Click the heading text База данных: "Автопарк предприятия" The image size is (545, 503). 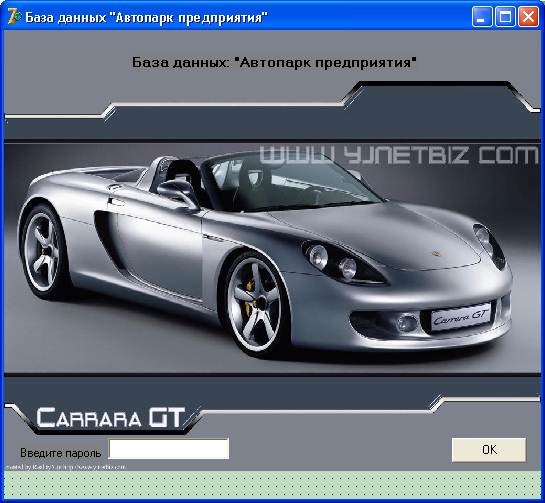[274, 63]
